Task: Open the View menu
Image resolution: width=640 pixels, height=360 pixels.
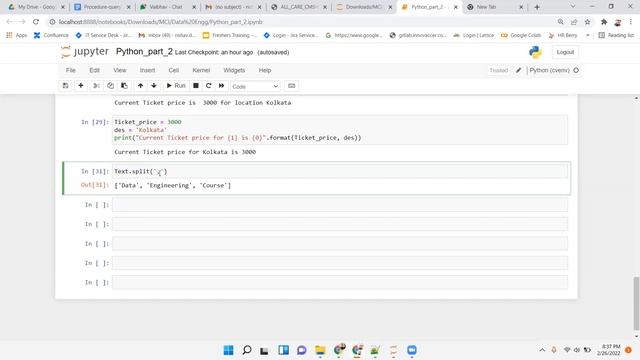Action: (120, 70)
